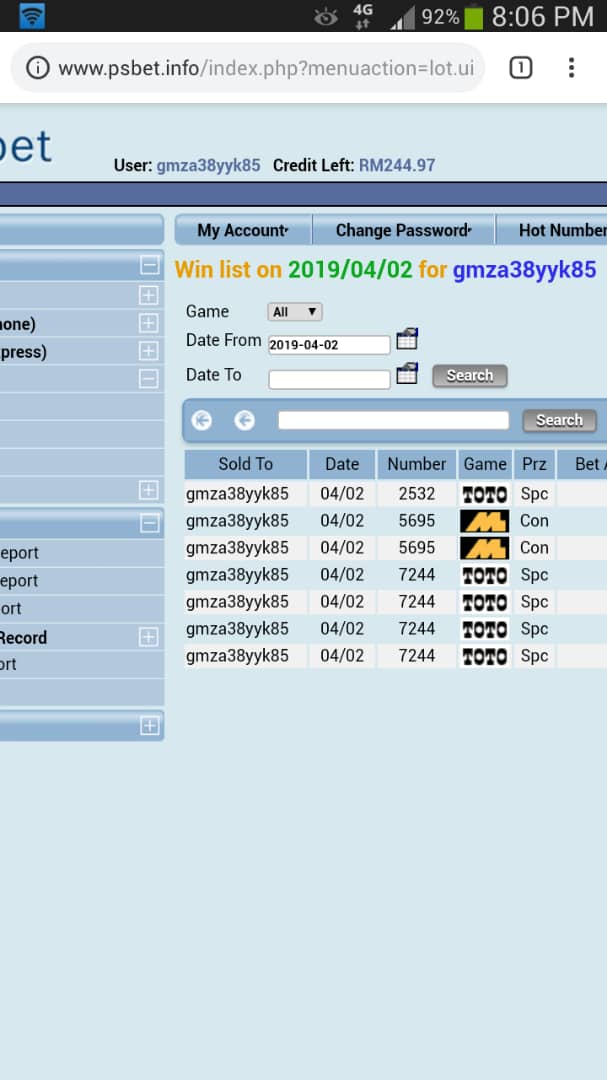This screenshot has height=1080, width=607.
Task: Click first back-arrow pagination icon
Action: pyautogui.click(x=202, y=420)
